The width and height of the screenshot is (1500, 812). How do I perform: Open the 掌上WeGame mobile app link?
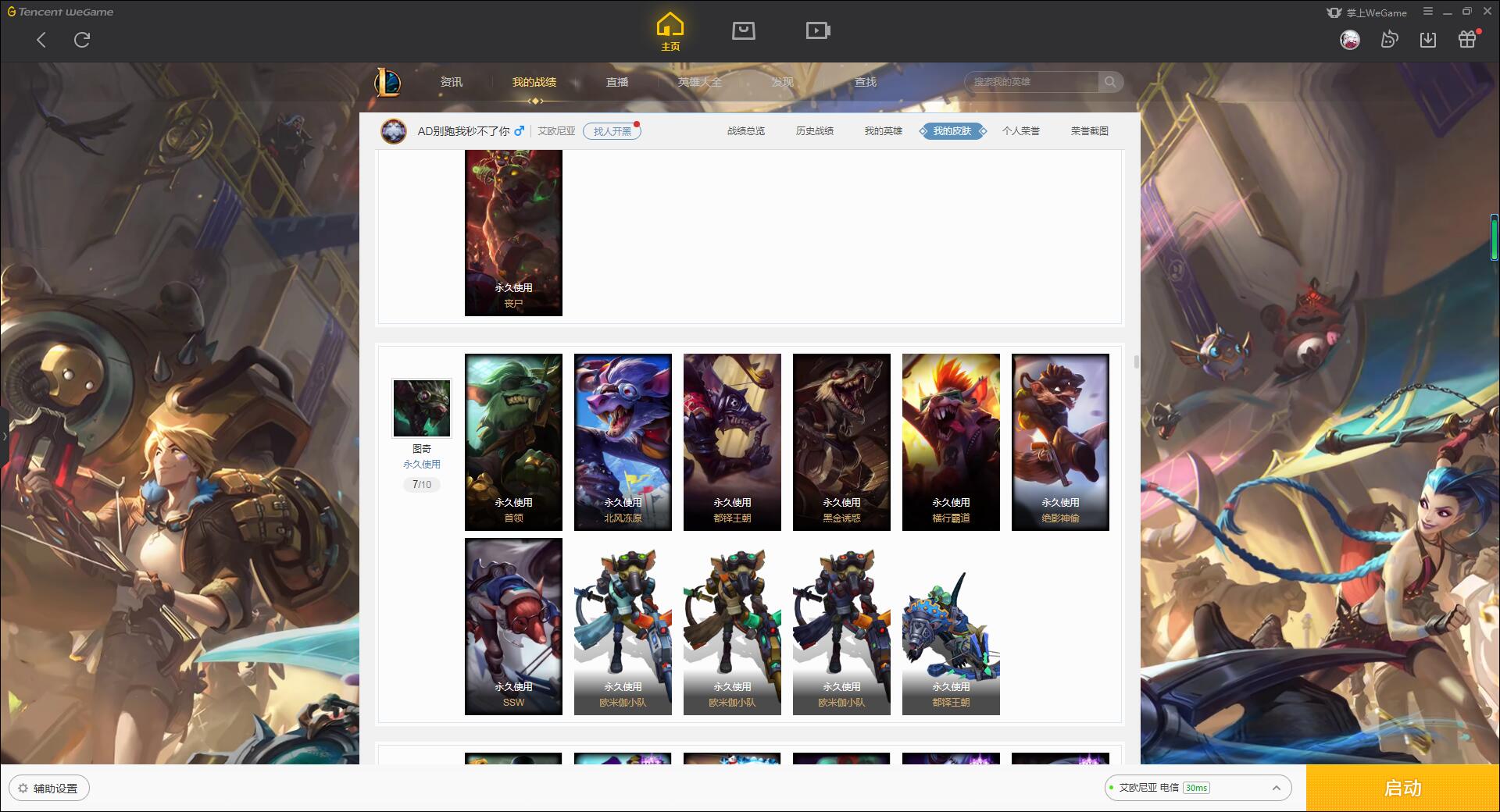1366,12
